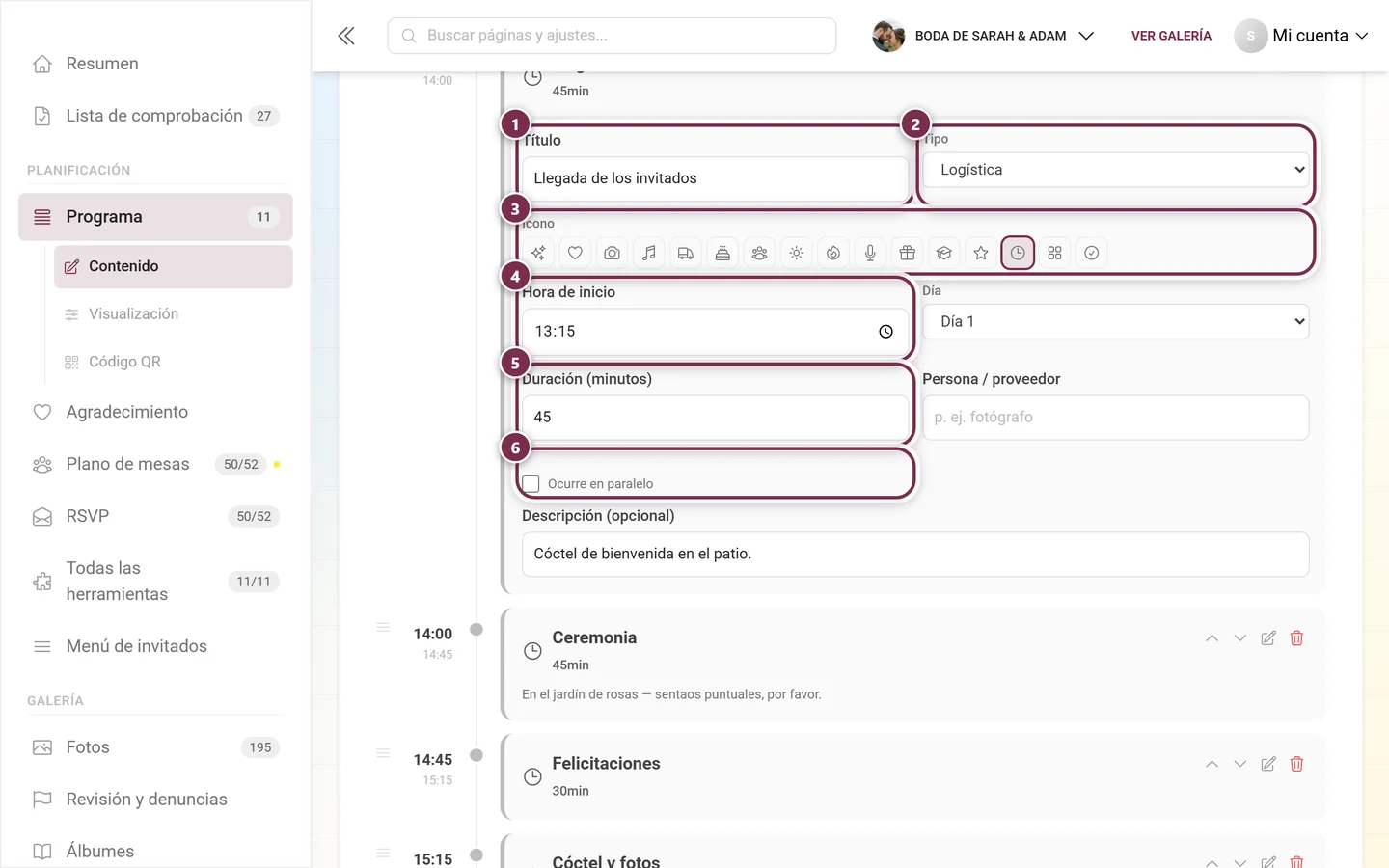Screen dimensions: 1389x868
Task: Choose the camera icon for event
Action: coord(612,253)
